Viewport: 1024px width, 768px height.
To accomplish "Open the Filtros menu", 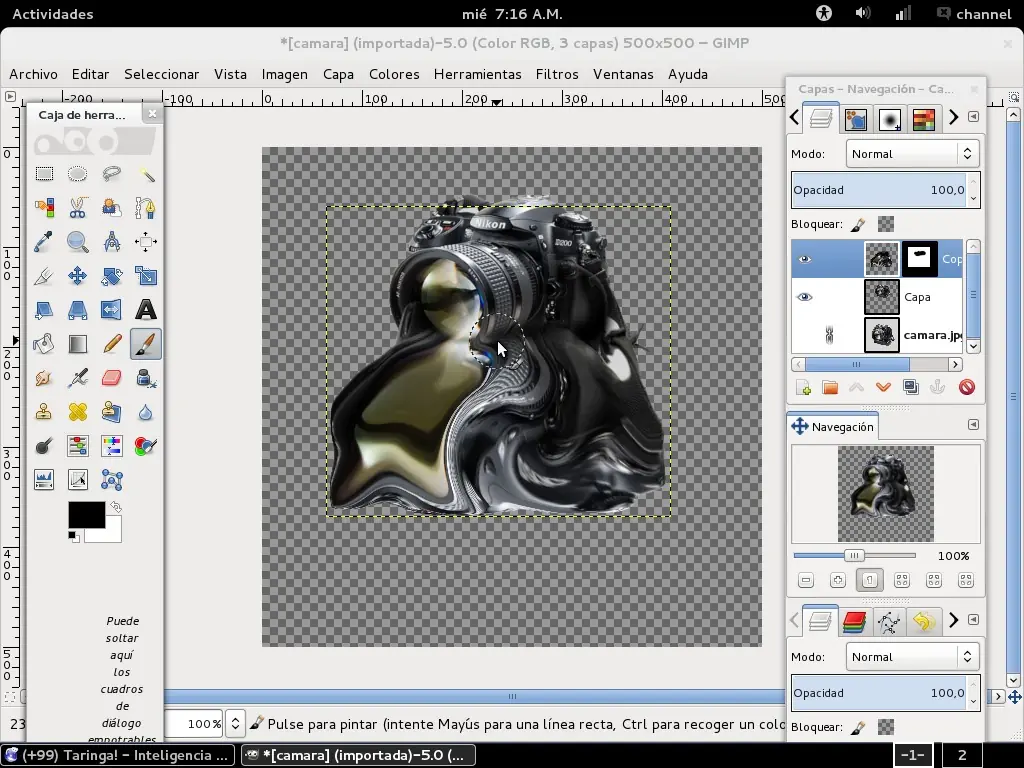I will (x=557, y=74).
